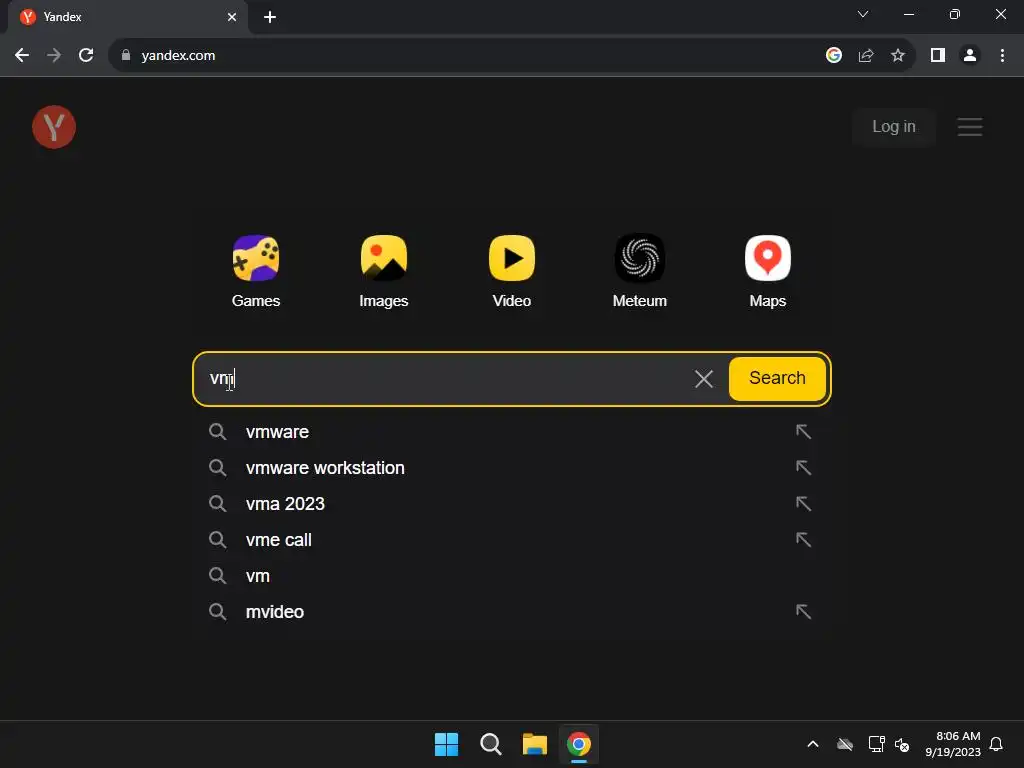Fill search box using vme call arrow

(803, 539)
